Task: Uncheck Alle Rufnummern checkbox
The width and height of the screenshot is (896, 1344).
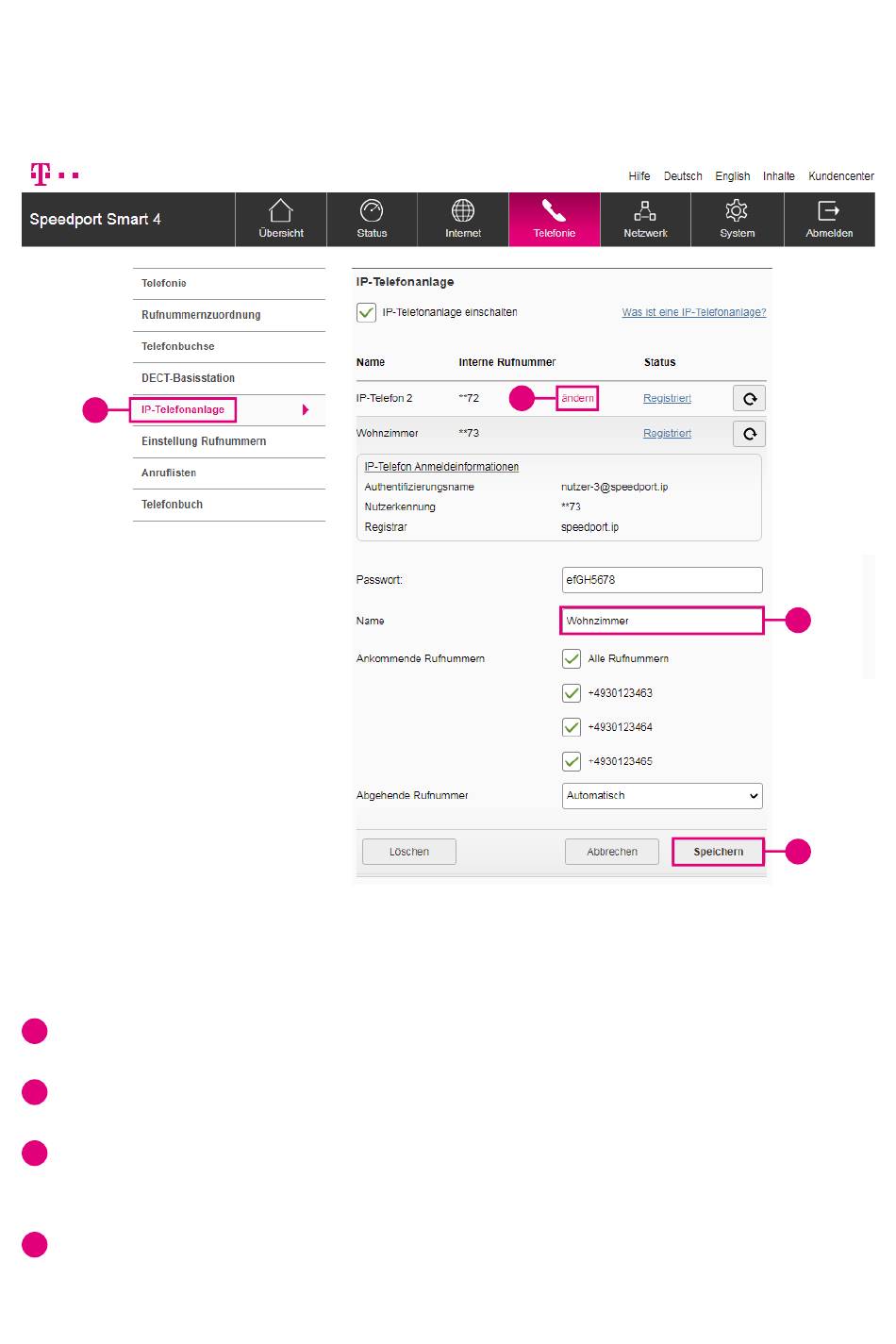Action: [571, 658]
